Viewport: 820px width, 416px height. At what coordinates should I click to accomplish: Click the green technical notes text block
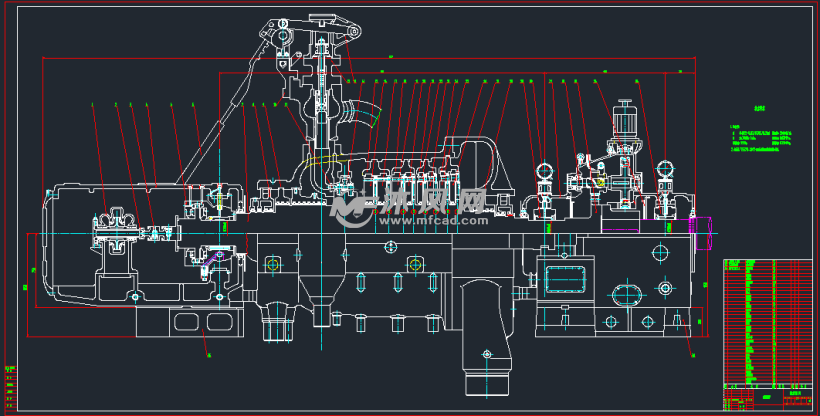click(x=760, y=140)
